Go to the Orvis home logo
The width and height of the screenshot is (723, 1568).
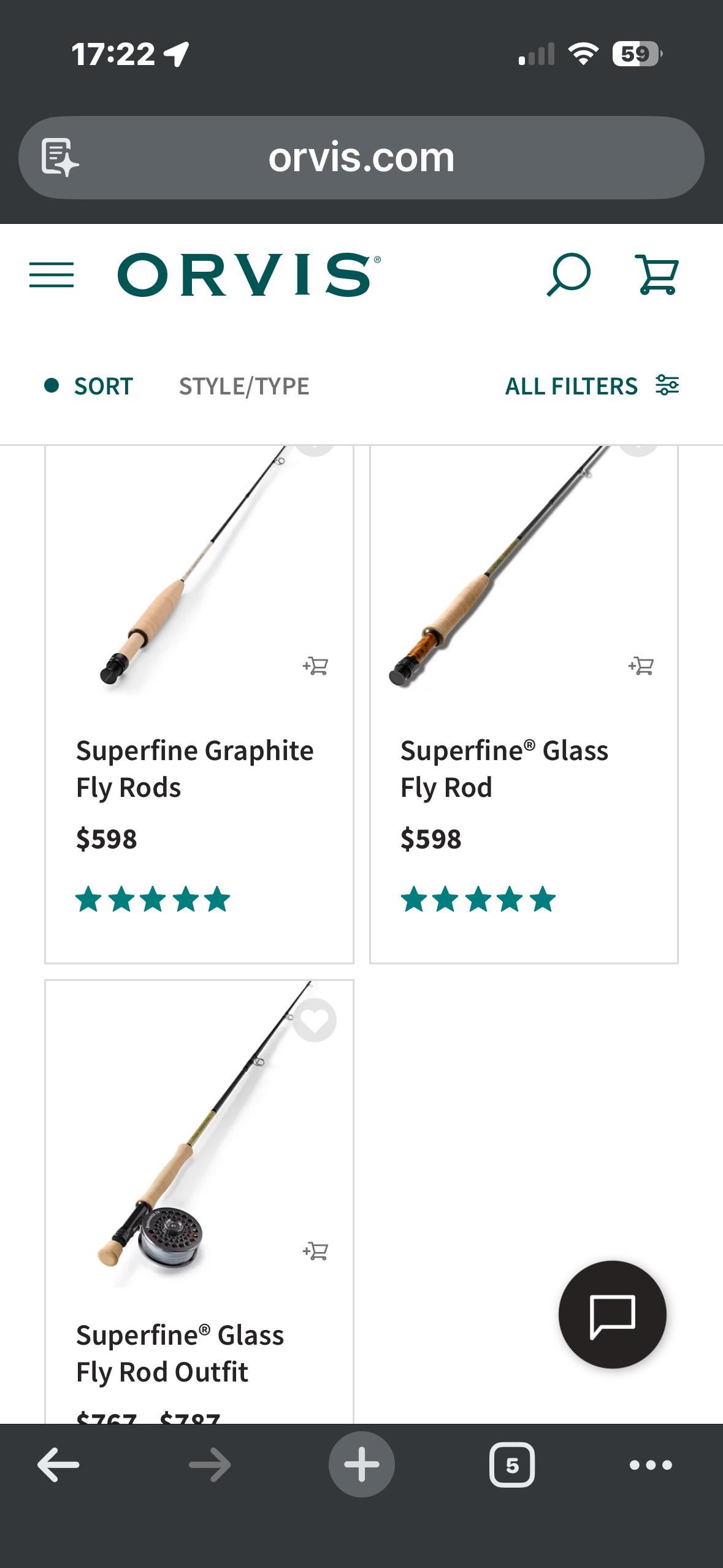coord(248,275)
